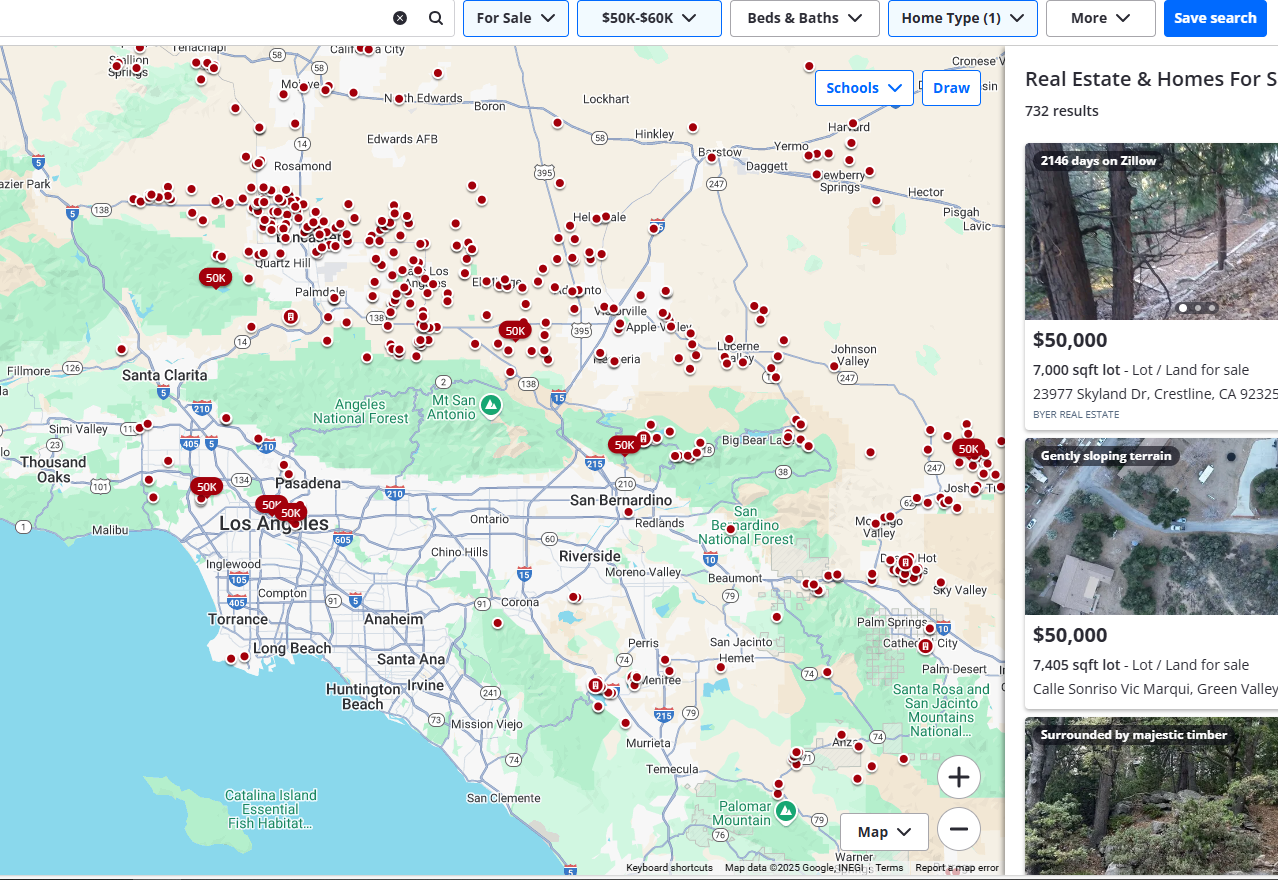Click the 2146 days on Zillow badge
The height and width of the screenshot is (880, 1278).
1098,160
